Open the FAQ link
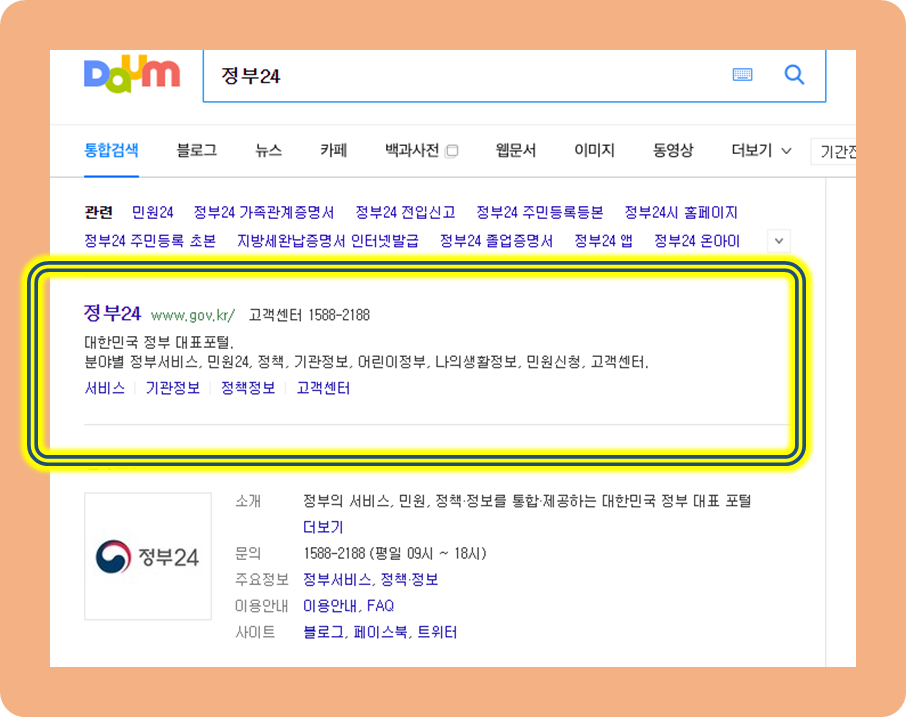The width and height of the screenshot is (906, 717). coord(380,605)
